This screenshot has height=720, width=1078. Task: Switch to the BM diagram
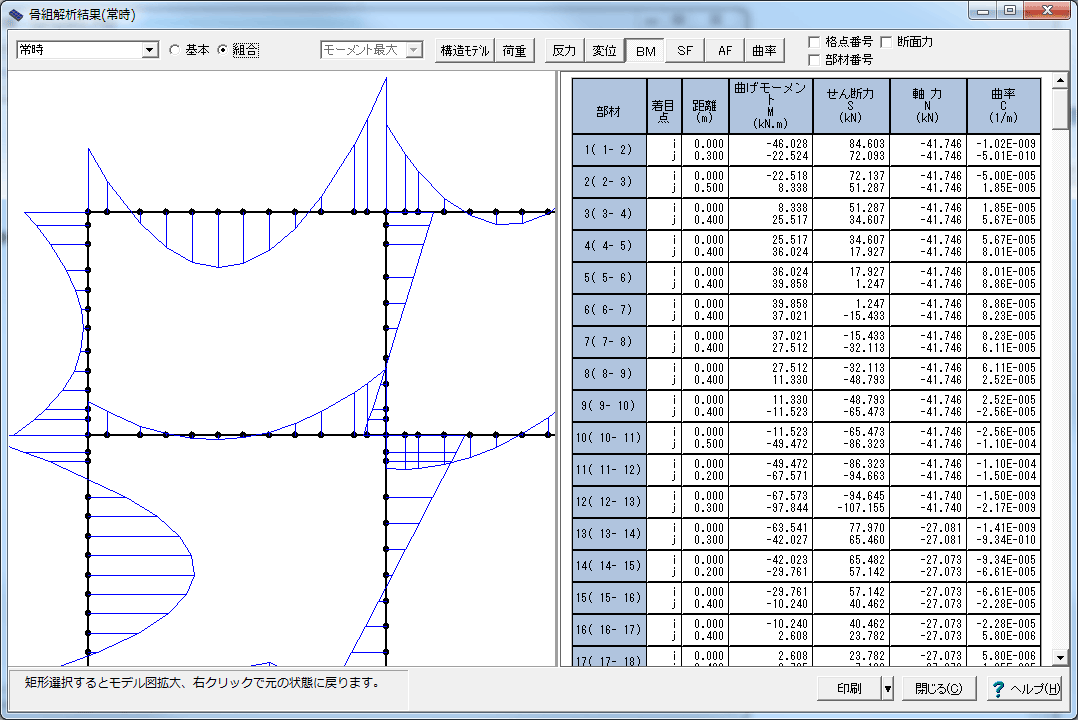[645, 51]
